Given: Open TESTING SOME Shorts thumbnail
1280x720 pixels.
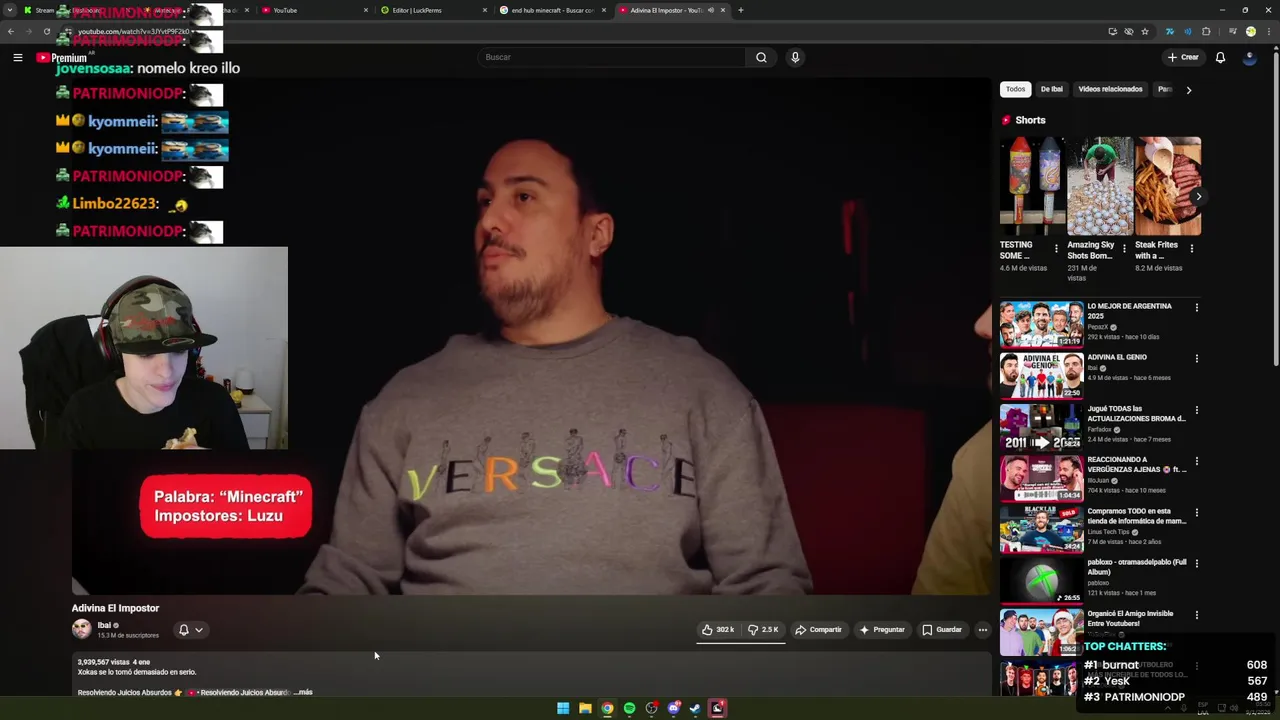Looking at the screenshot, I should pyautogui.click(x=1031, y=186).
